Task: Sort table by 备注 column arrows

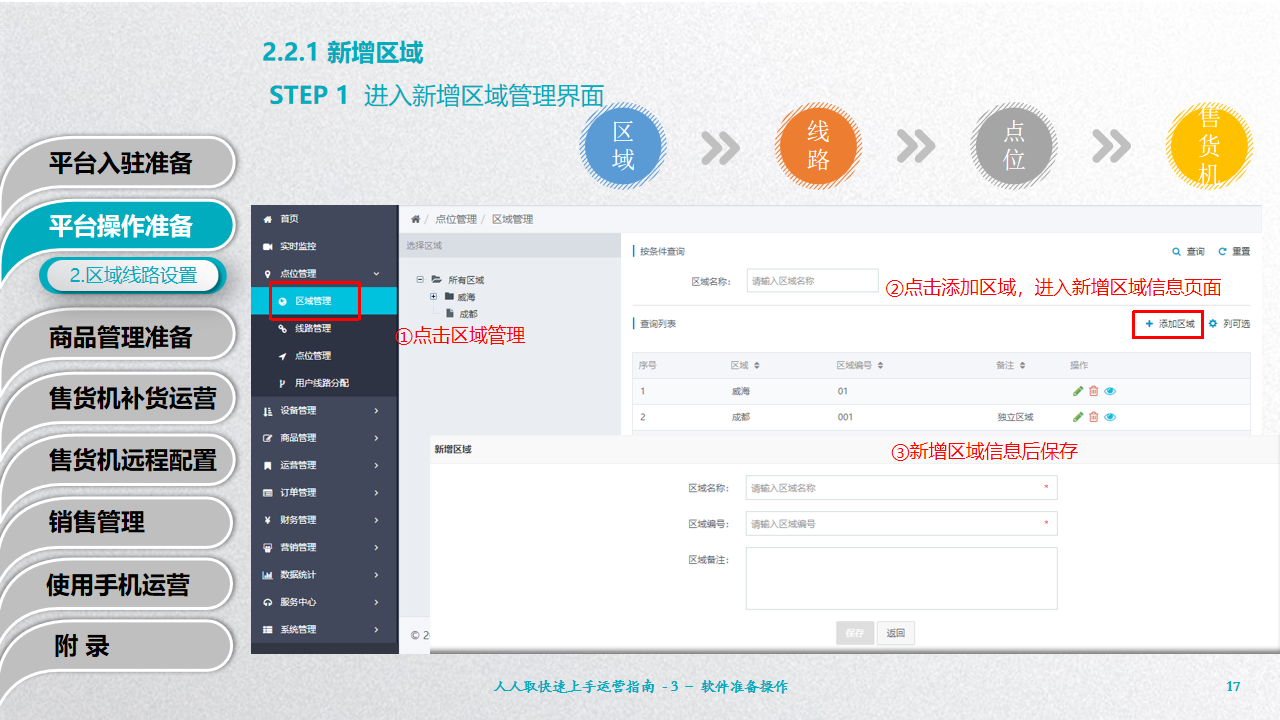Action: click(1022, 365)
